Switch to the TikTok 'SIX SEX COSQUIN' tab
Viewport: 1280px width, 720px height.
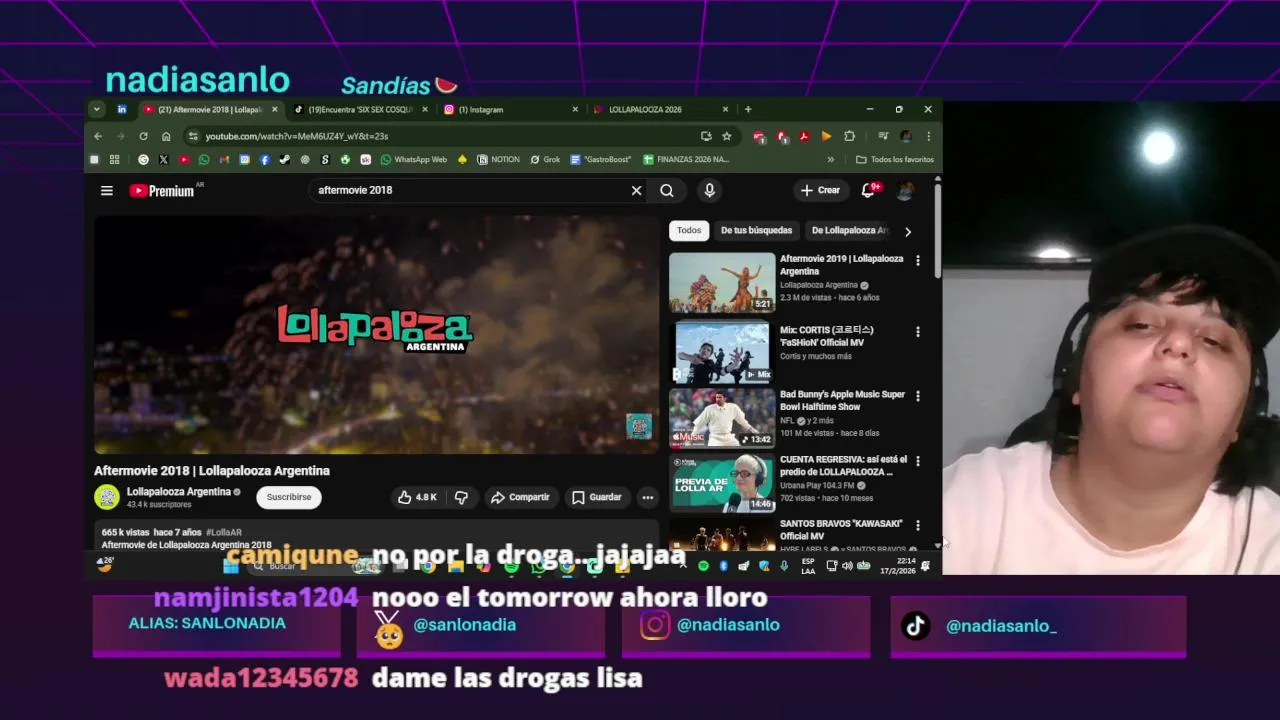[x=361, y=109]
